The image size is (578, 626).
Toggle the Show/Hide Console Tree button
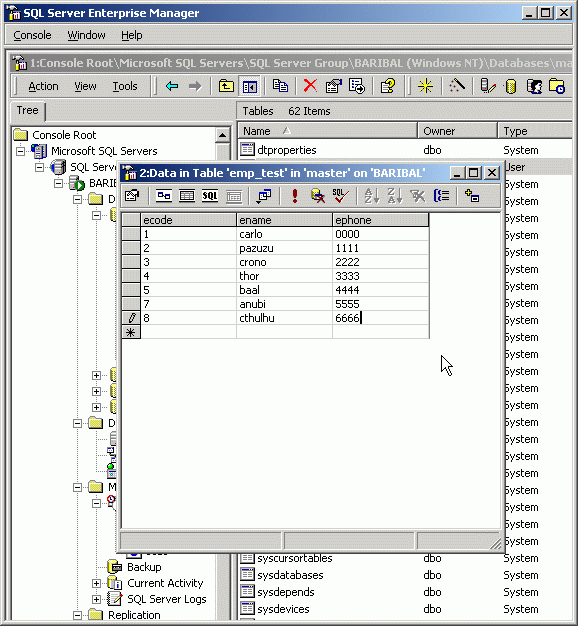pyautogui.click(x=250, y=86)
